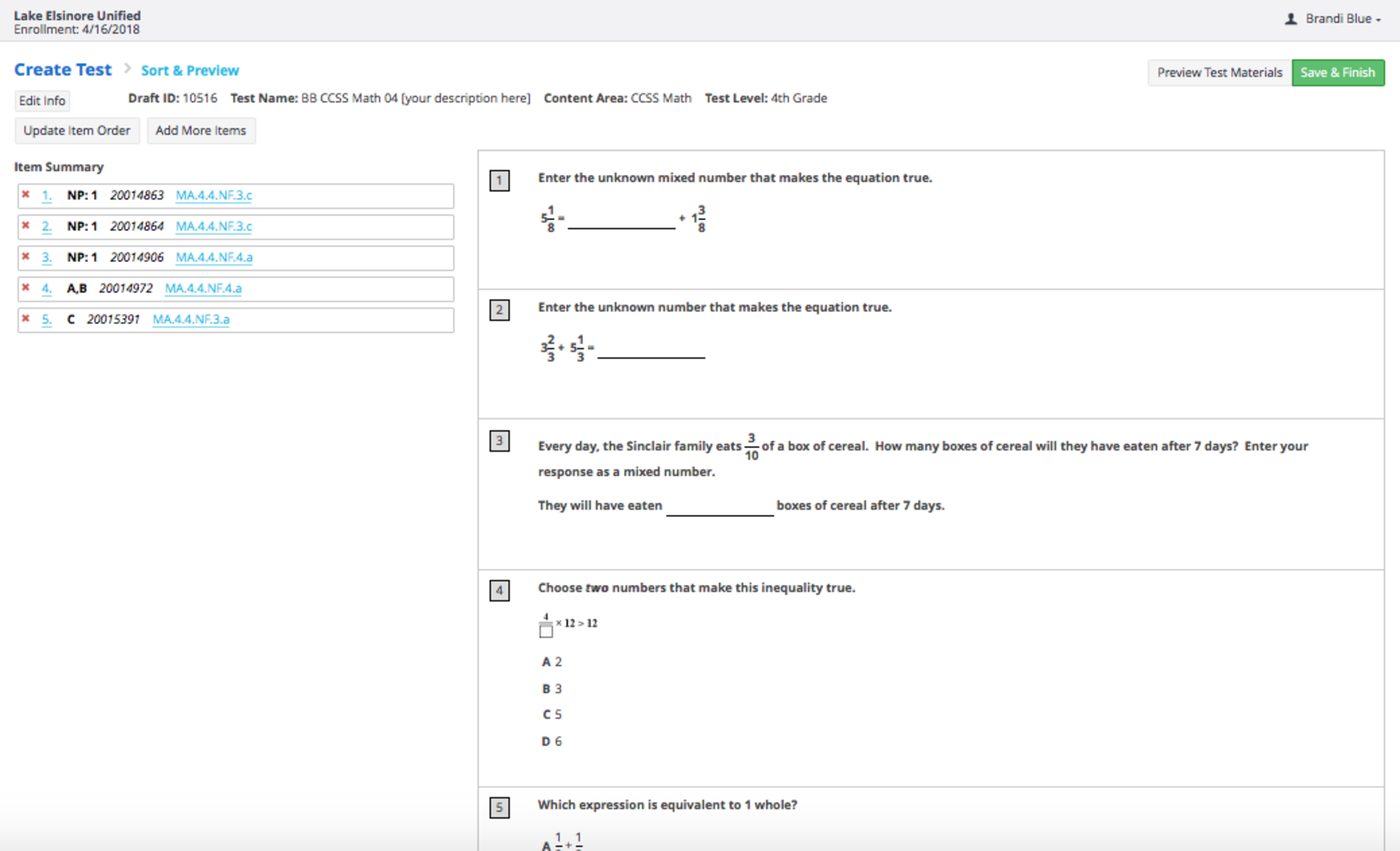Screen dimensions: 1400x851
Task: Click answer choice C 5 in question 4
Action: (x=552, y=714)
